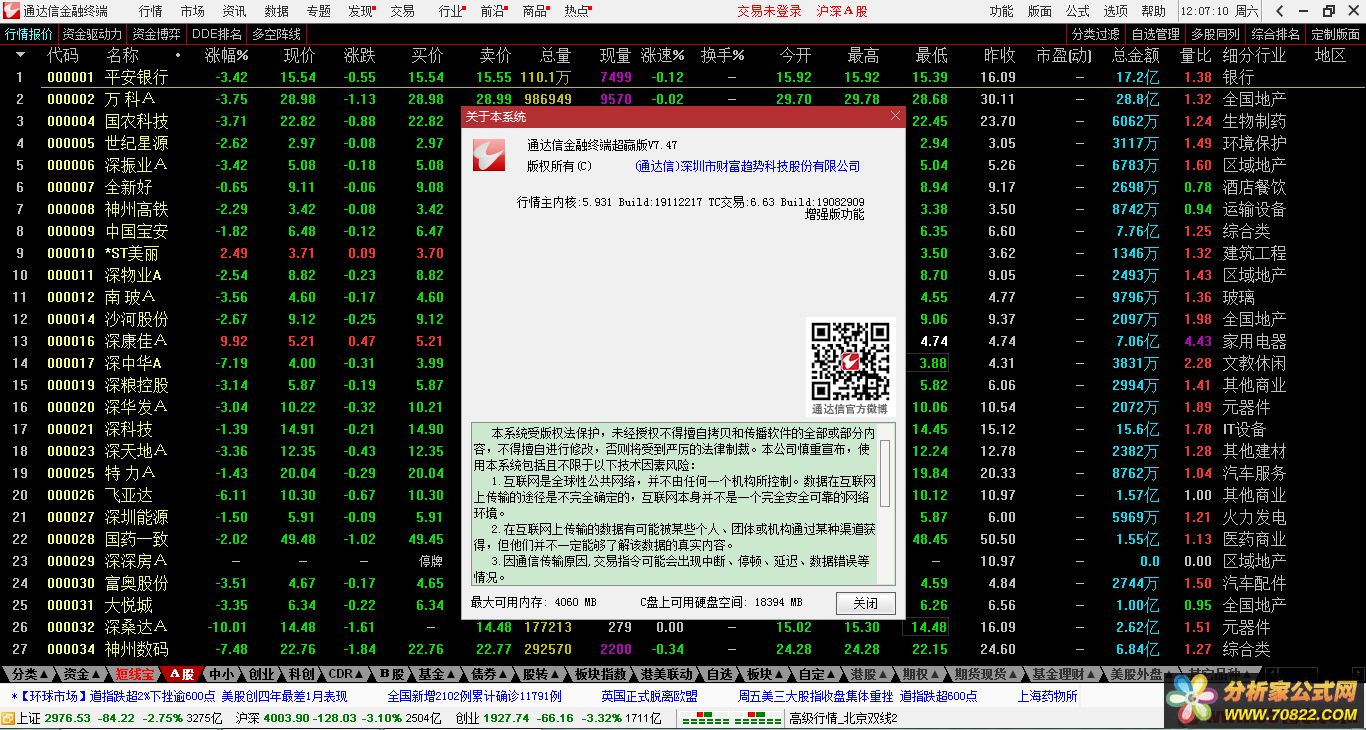The height and width of the screenshot is (730, 1366).
Task: Select the 港美联动 bottom tab
Action: tap(666, 674)
